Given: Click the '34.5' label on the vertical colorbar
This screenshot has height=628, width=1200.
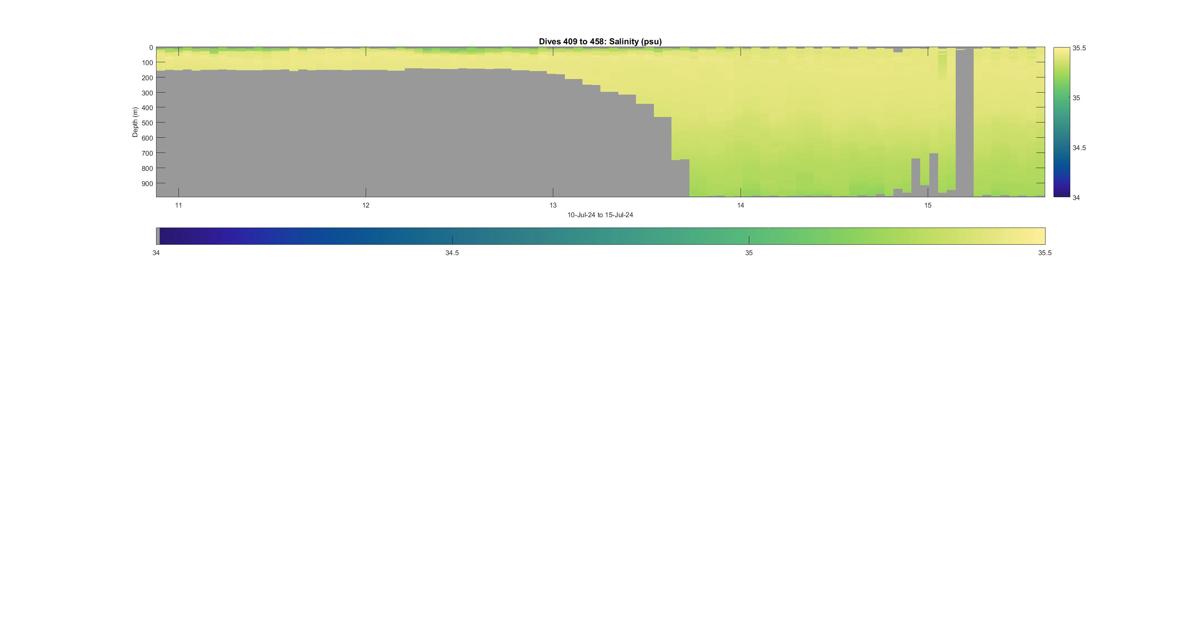Looking at the screenshot, I should point(1079,147).
